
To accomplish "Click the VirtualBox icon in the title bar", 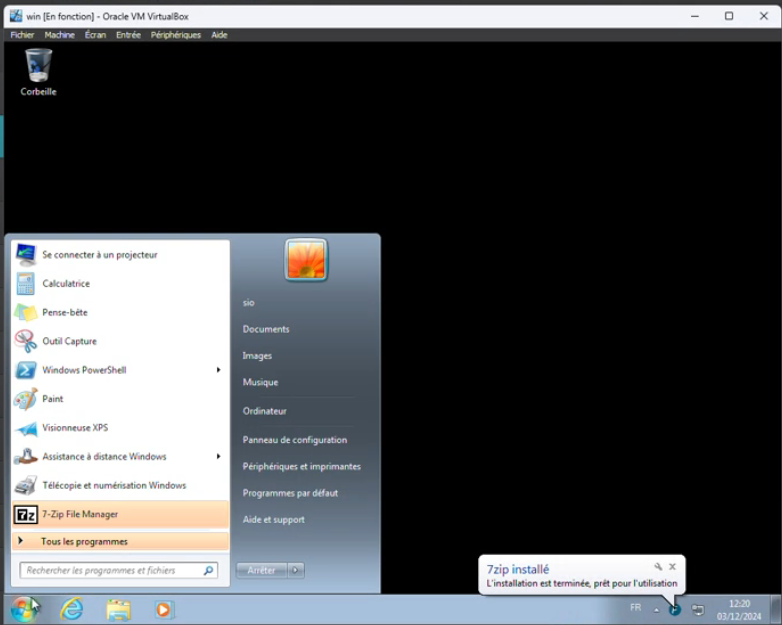I will click(16, 16).
